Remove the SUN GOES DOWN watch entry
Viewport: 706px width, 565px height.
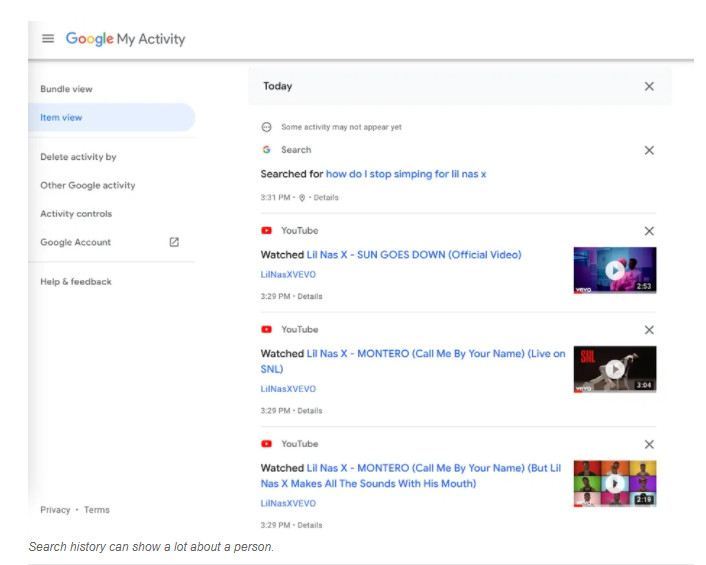(649, 231)
